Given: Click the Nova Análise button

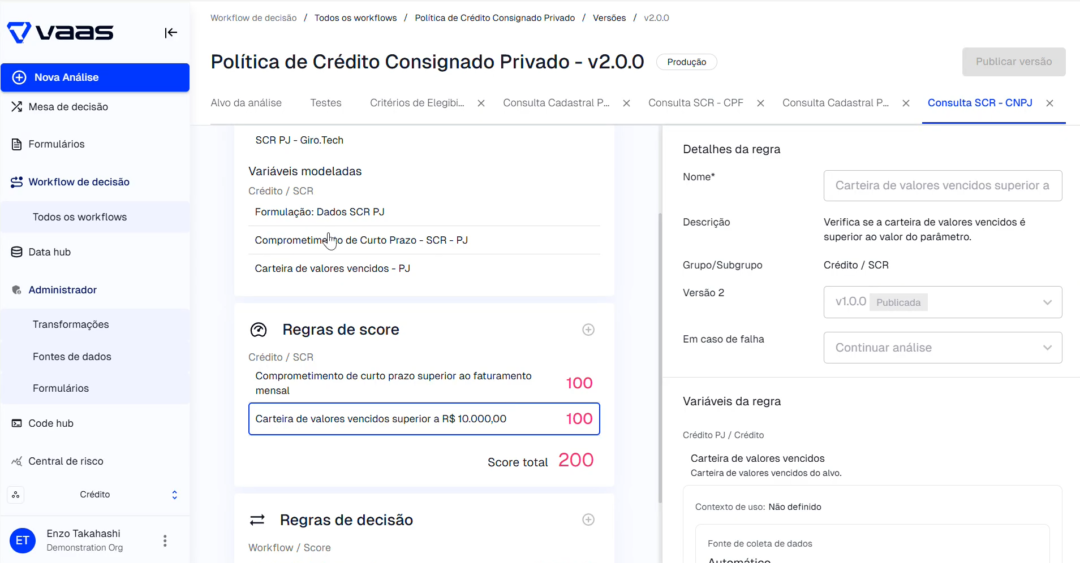Looking at the screenshot, I should (95, 77).
